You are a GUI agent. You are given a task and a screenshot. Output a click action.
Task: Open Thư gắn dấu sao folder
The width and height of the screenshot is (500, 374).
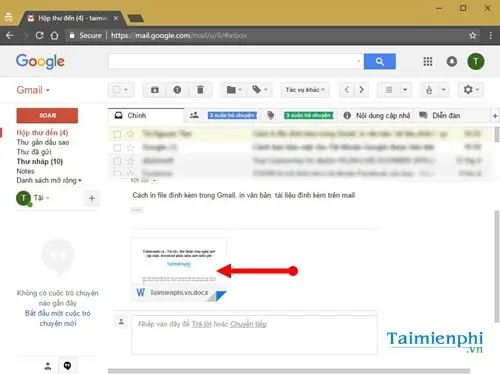click(x=43, y=142)
